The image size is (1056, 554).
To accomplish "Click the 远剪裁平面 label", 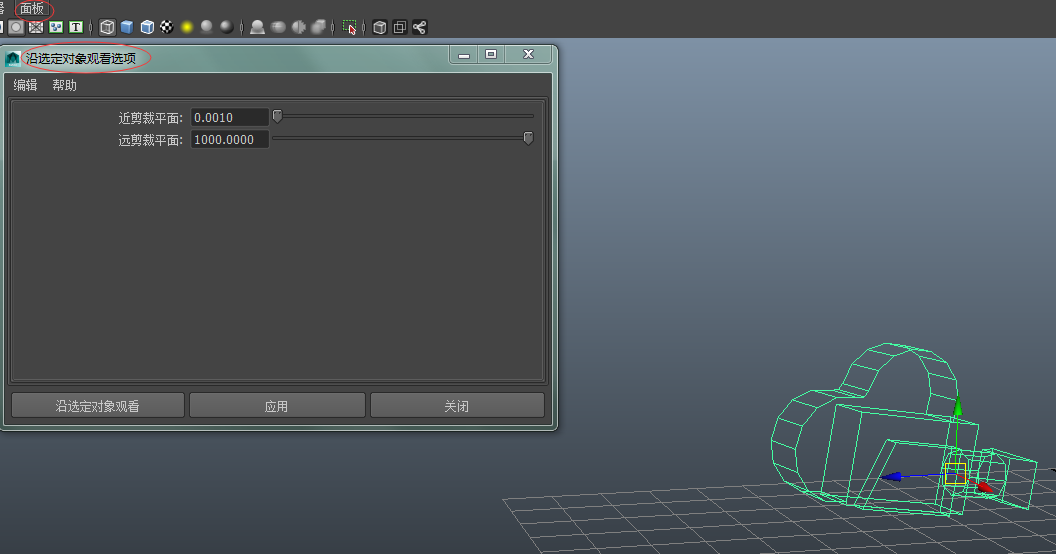I will (150, 140).
